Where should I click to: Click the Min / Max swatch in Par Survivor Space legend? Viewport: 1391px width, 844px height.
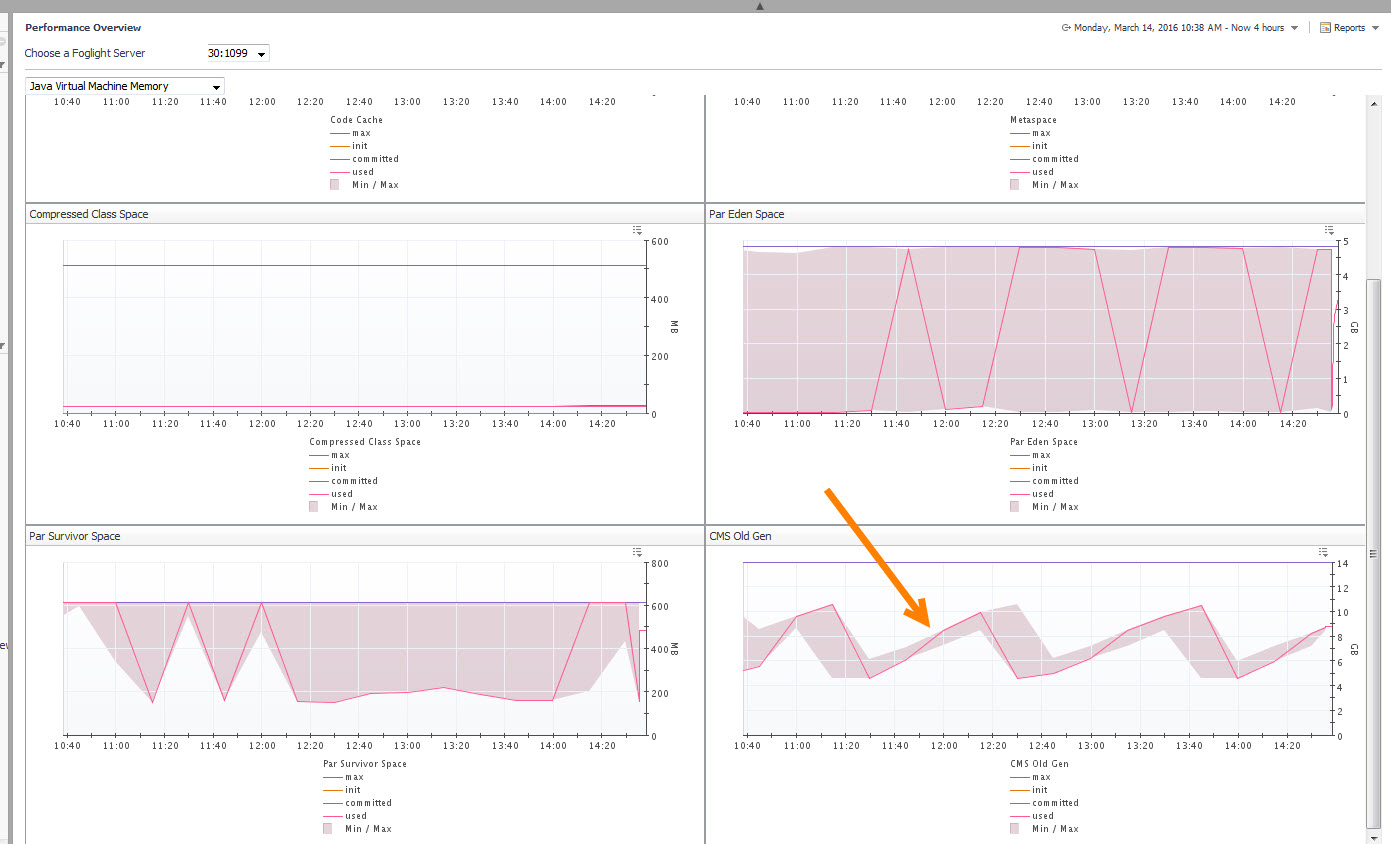click(327, 828)
